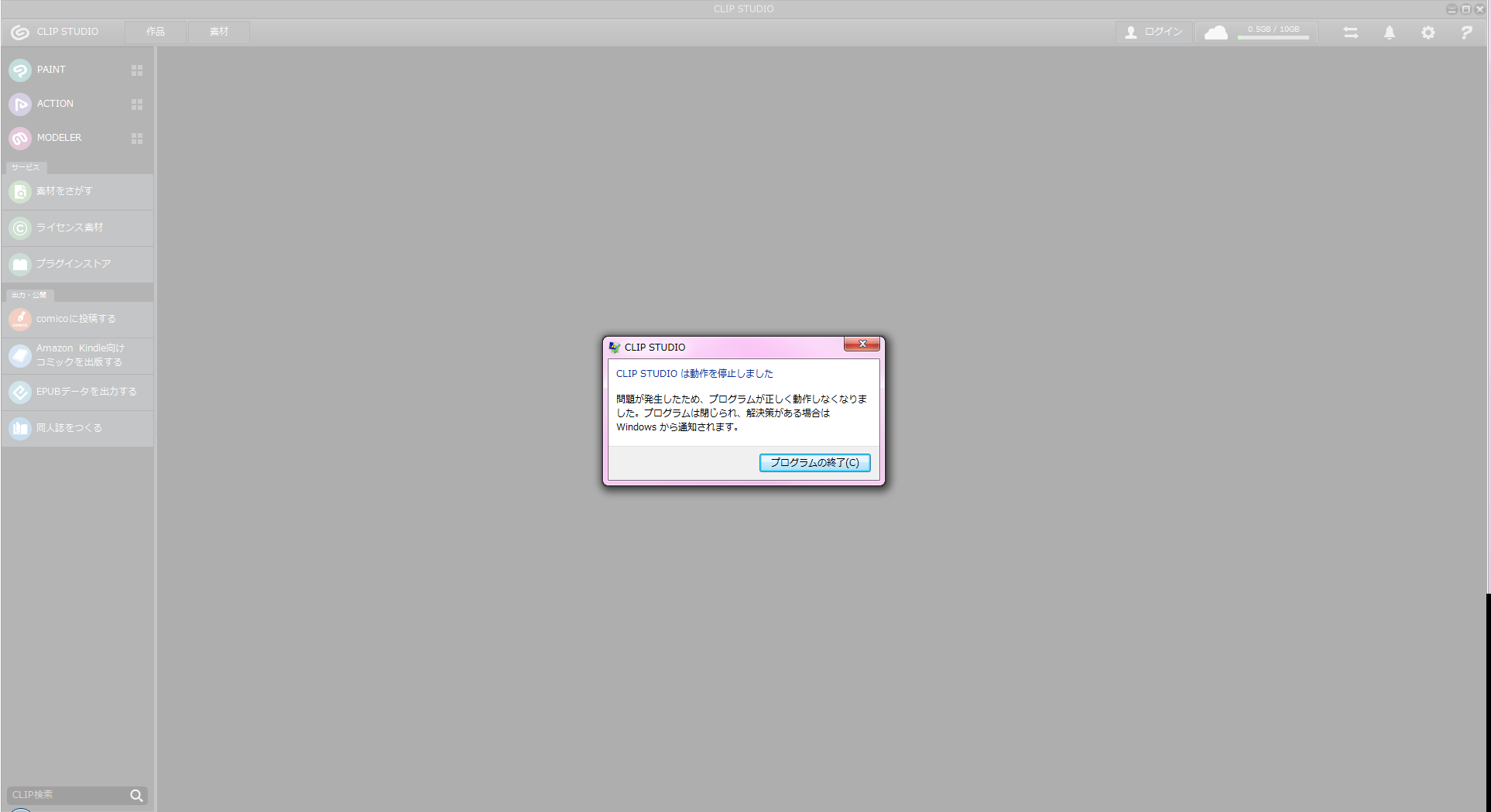
Task: Click the CLIP STUDIO header title text
Action: pos(67,32)
